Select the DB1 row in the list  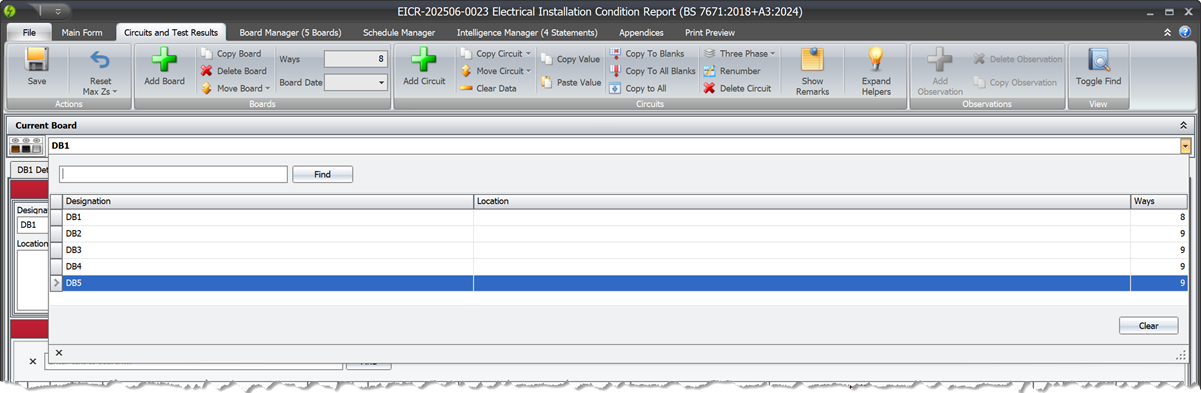618,217
